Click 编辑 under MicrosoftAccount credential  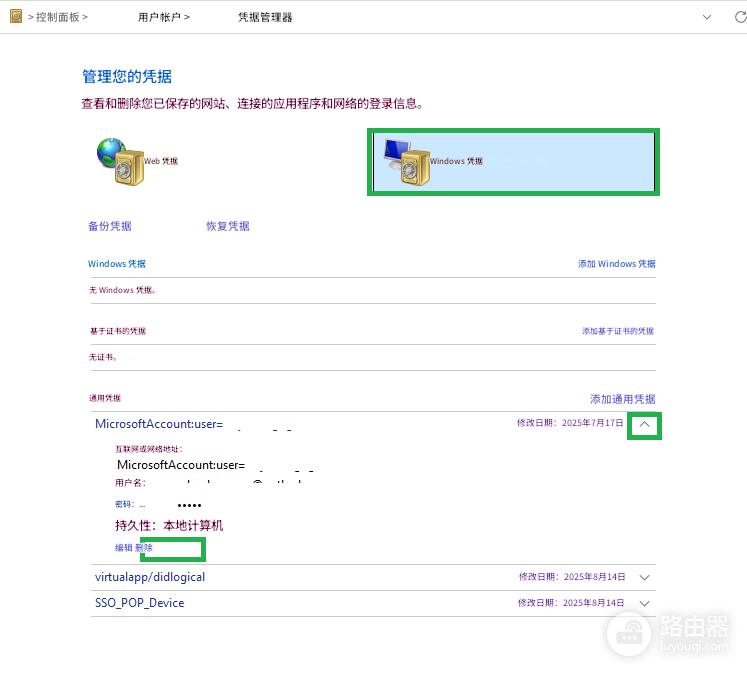pos(123,548)
